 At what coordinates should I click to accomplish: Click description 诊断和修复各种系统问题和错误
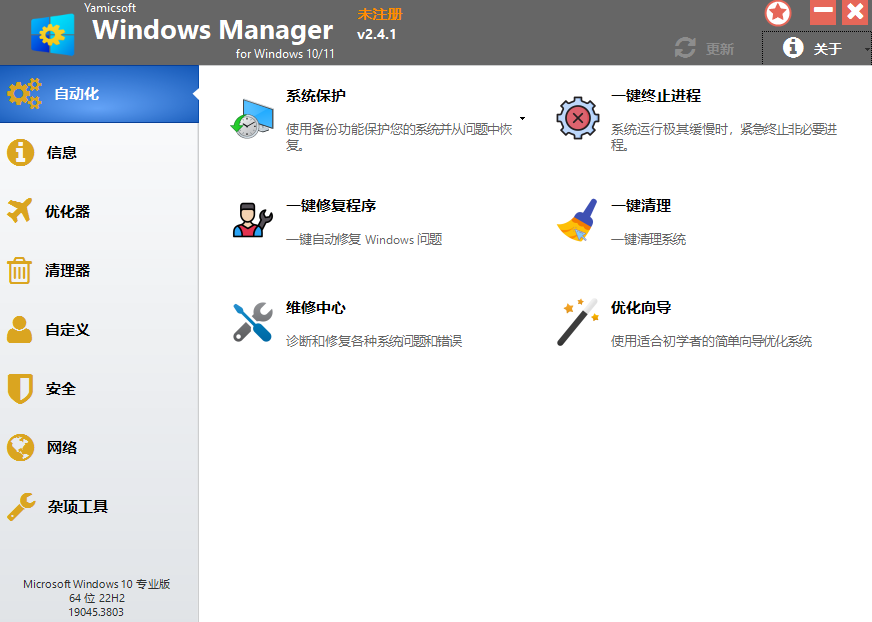click(x=374, y=341)
